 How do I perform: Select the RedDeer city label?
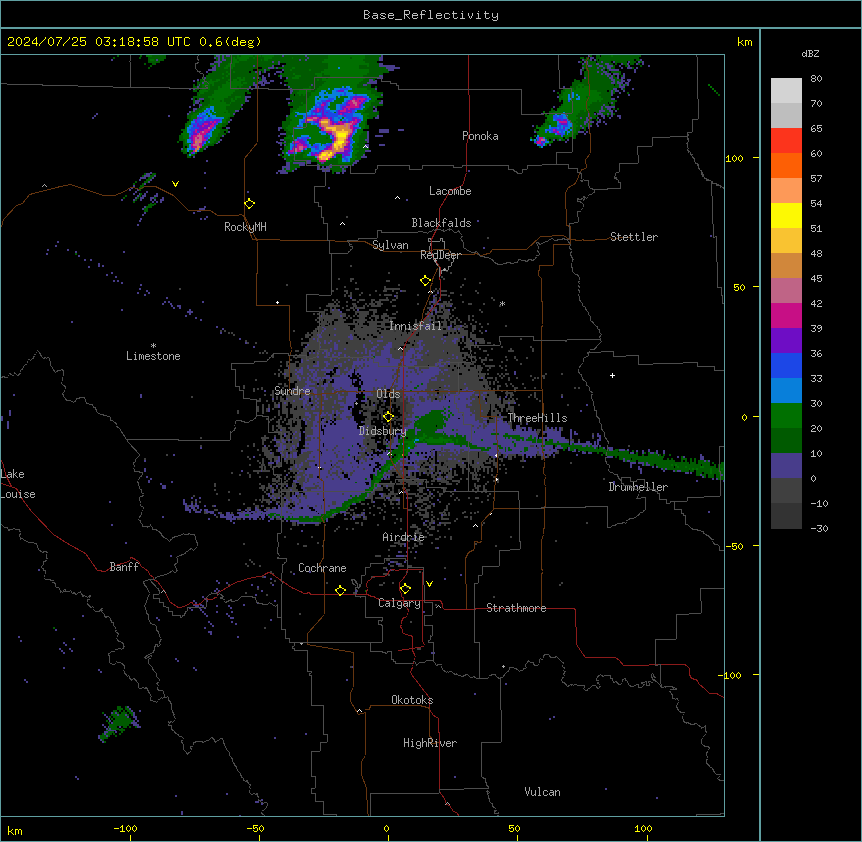point(440,255)
